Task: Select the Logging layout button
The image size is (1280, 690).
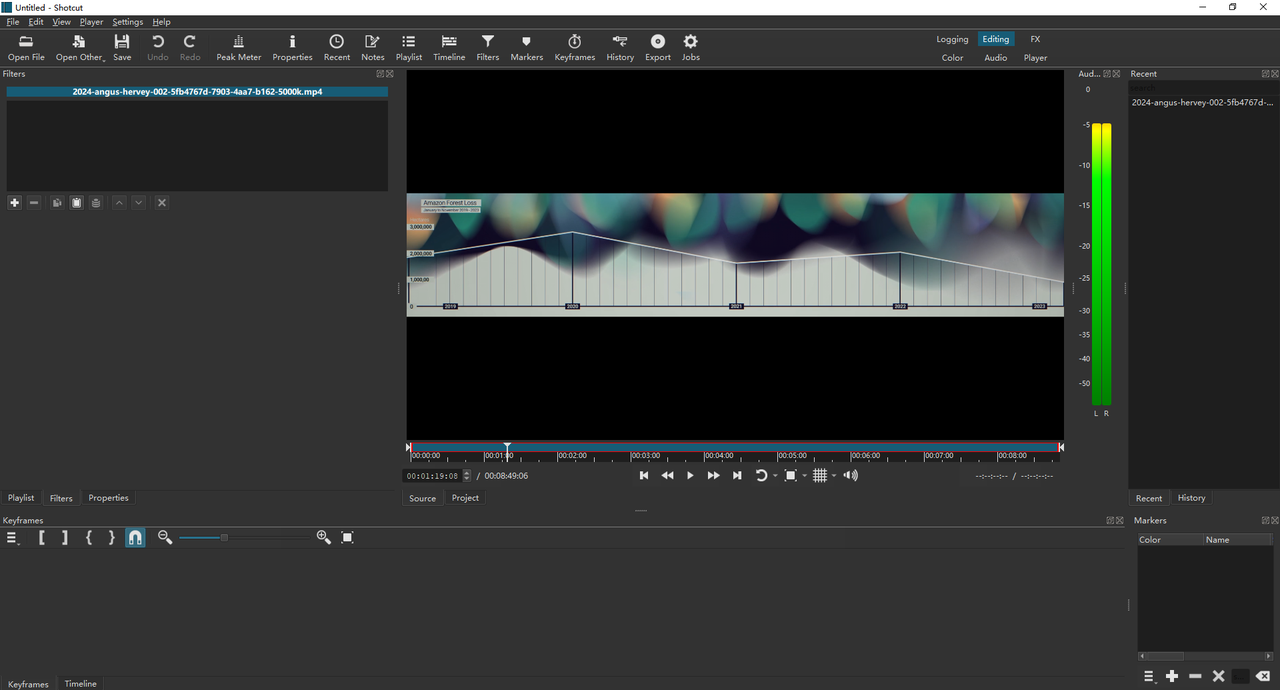Action: (x=952, y=40)
